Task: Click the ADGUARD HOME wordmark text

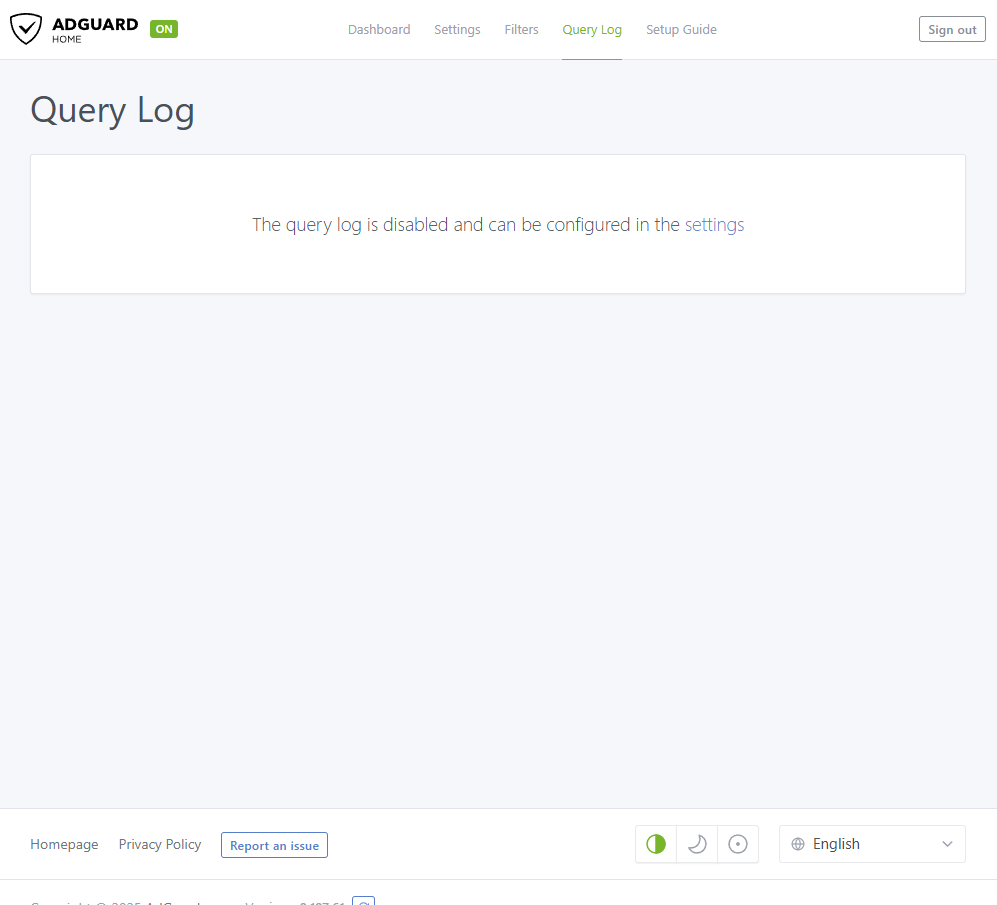Action: 95,30
